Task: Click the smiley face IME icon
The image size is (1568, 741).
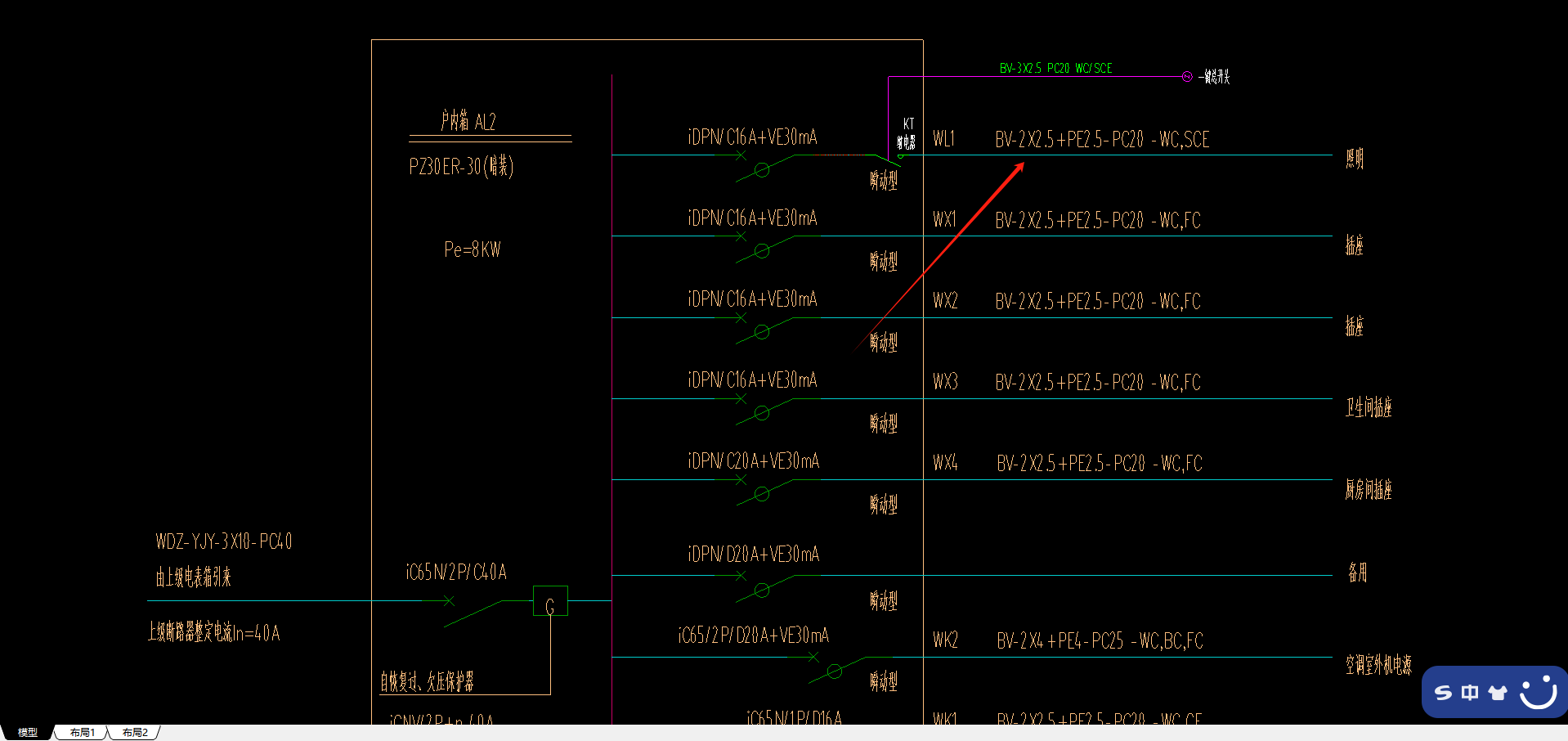Action: [x=1538, y=691]
